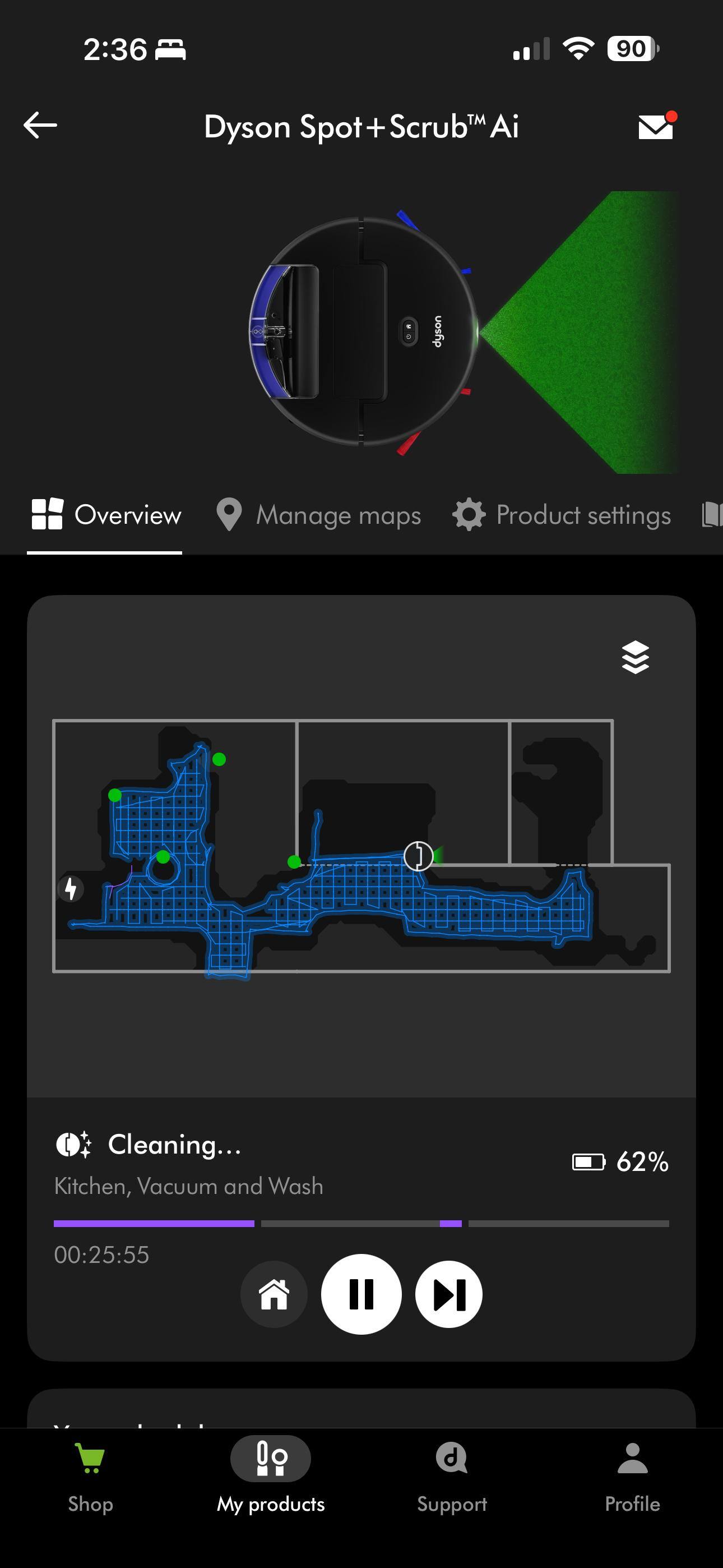This screenshot has width=723, height=1568.
Task: Tap the cleaning progress bar
Action: [x=361, y=1224]
